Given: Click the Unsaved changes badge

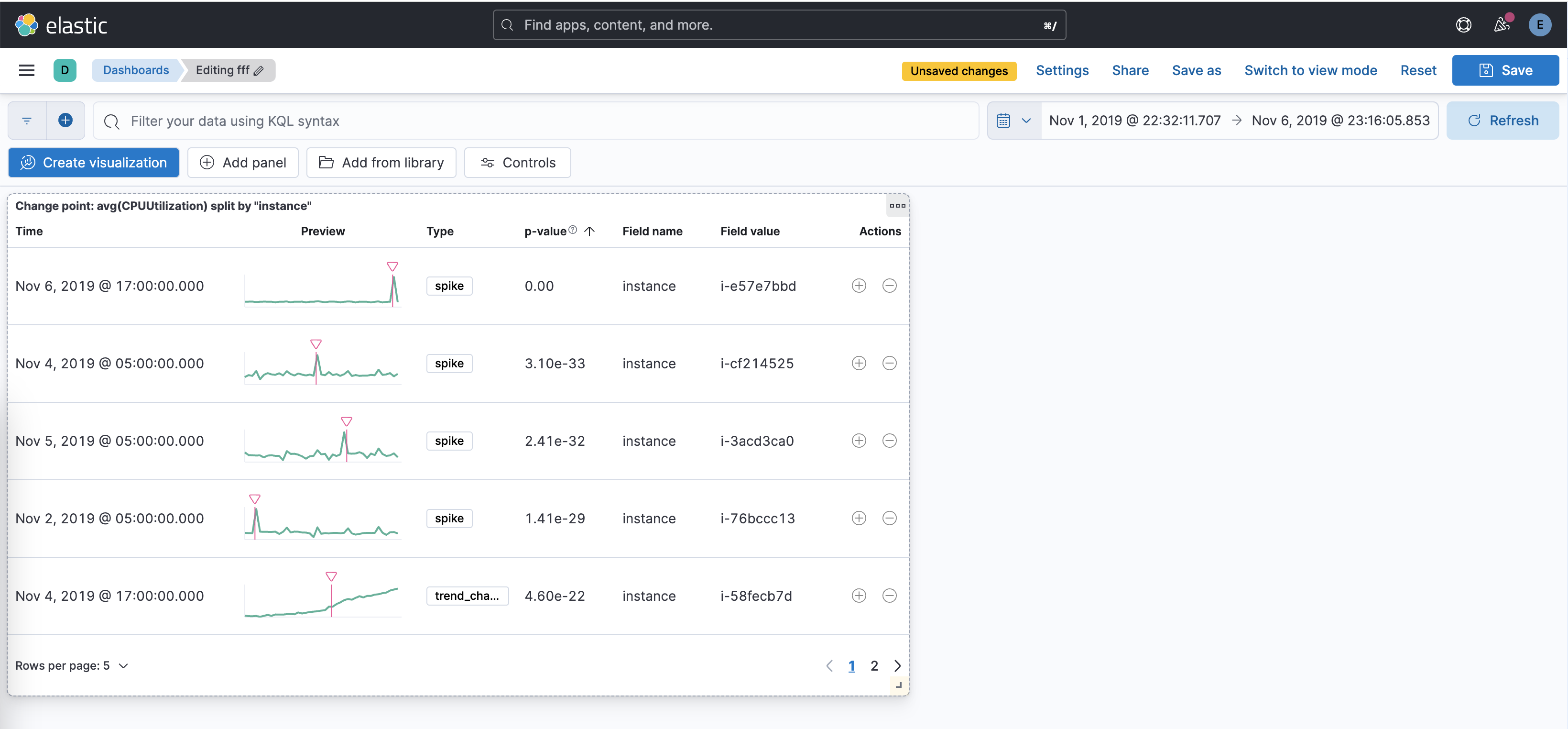Looking at the screenshot, I should [x=958, y=71].
